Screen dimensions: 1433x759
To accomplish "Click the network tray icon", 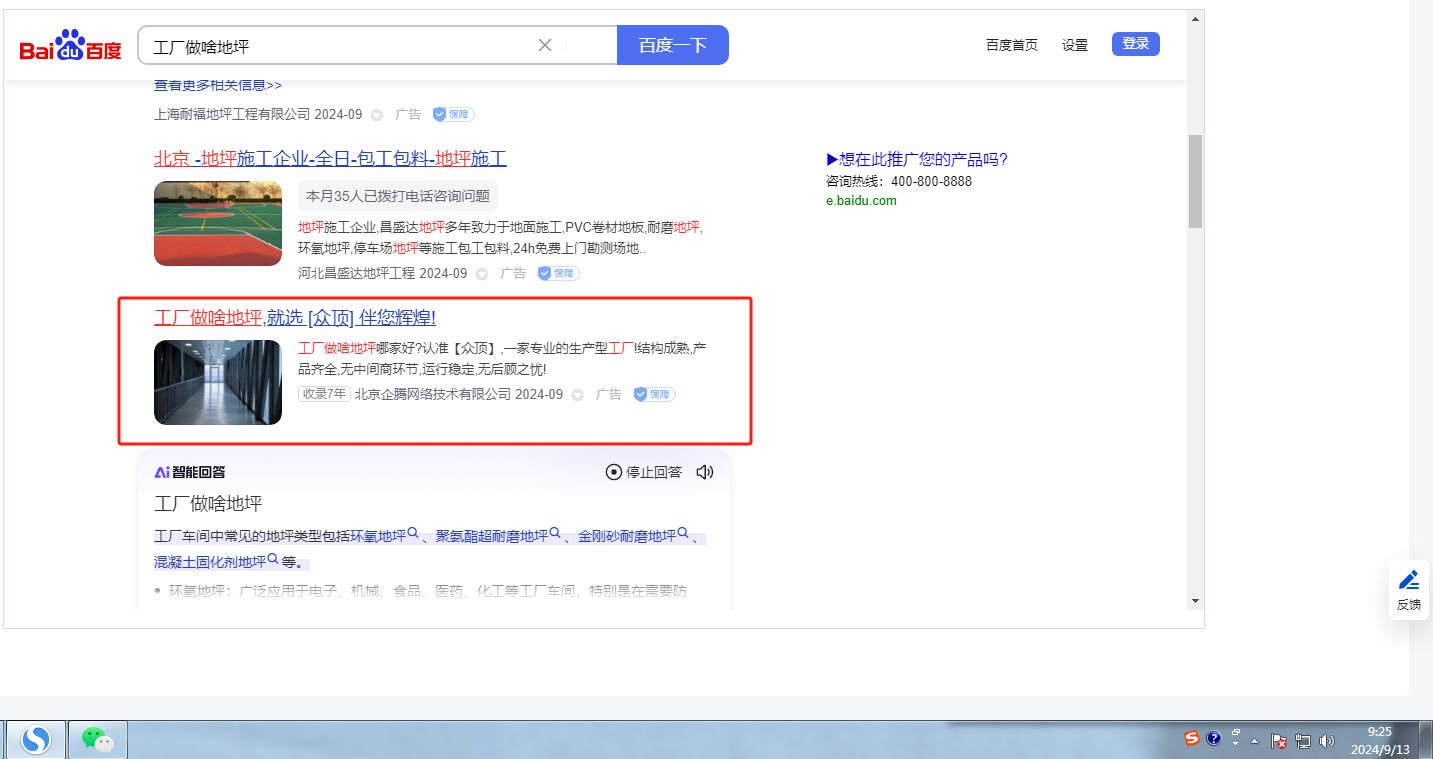I will [x=1303, y=741].
